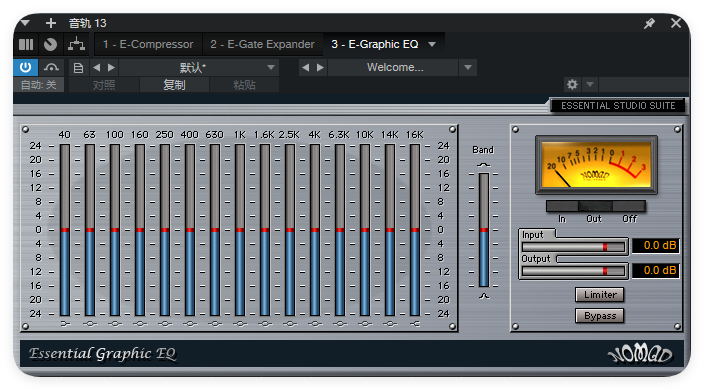The width and height of the screenshot is (704, 390).
Task: Expand the E-Graphic EQ tab dropdown arrow
Action: (432, 44)
